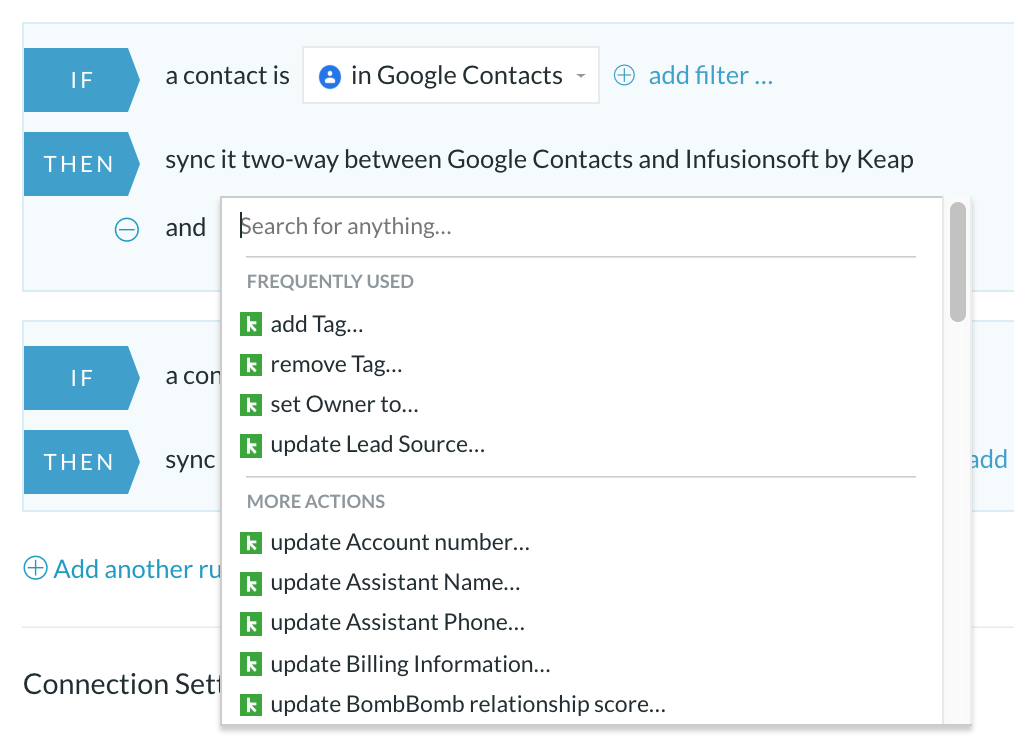The image size is (1014, 748).
Task: Click the Keap icon beside 'update Billing Information...'
Action: [251, 664]
